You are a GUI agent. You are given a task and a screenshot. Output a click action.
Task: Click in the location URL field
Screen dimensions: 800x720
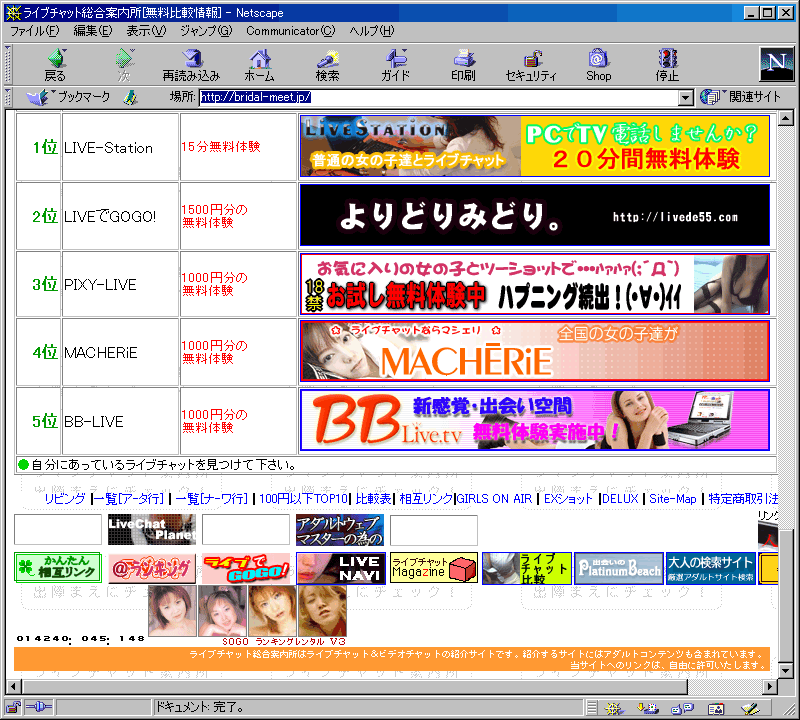[439, 97]
